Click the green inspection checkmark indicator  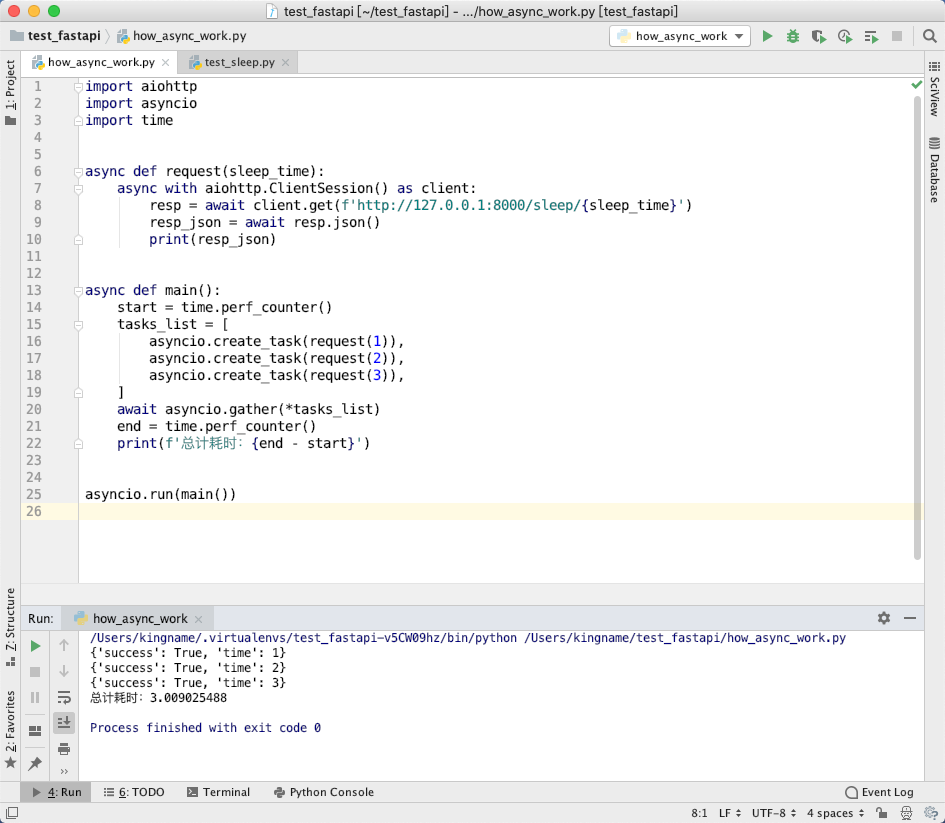[x=917, y=85]
